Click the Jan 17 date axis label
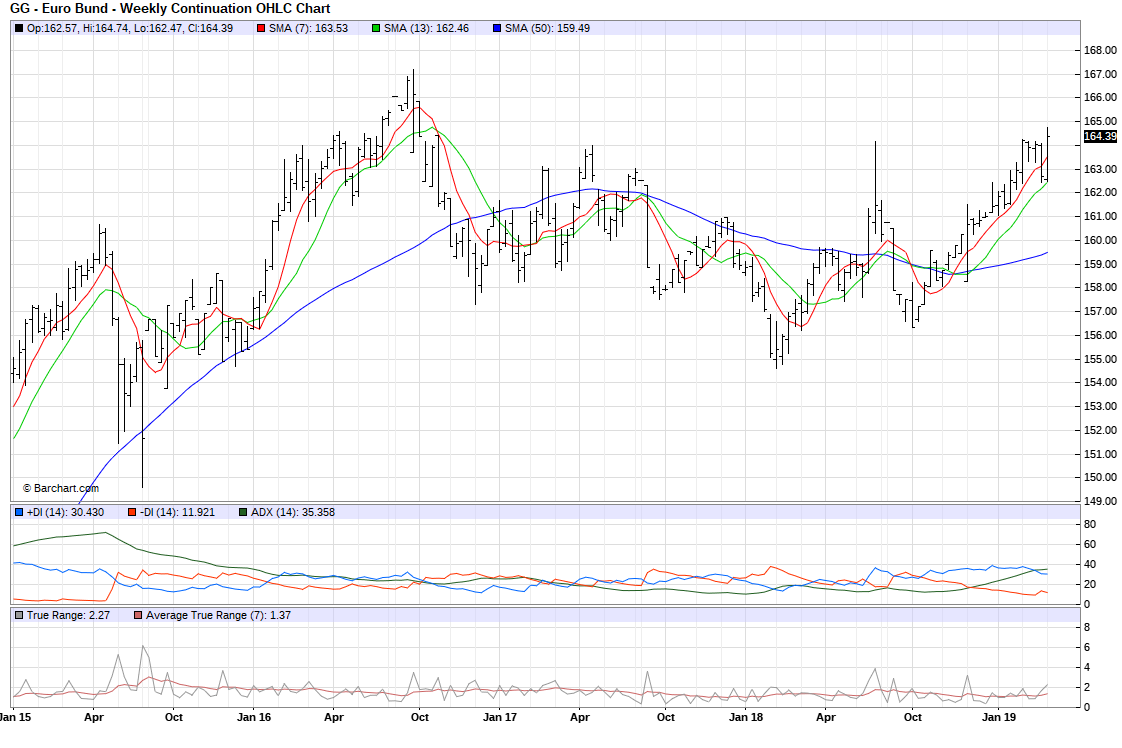This screenshot has width=1122, height=748. (x=500, y=717)
